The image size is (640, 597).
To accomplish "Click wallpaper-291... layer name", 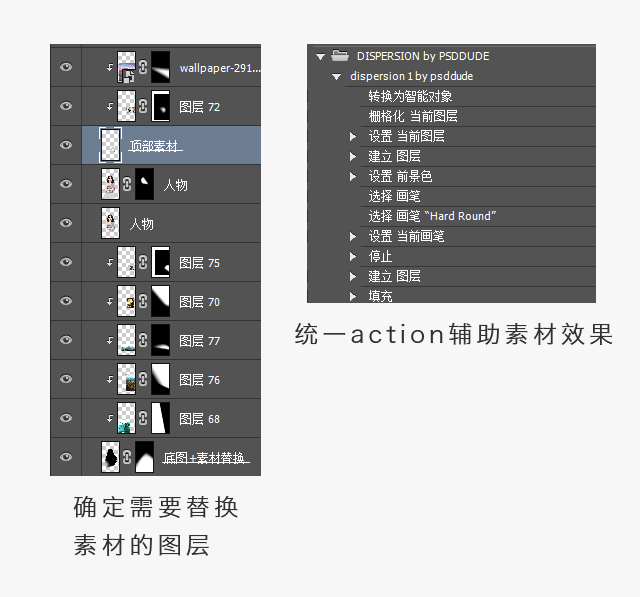I will tap(220, 68).
